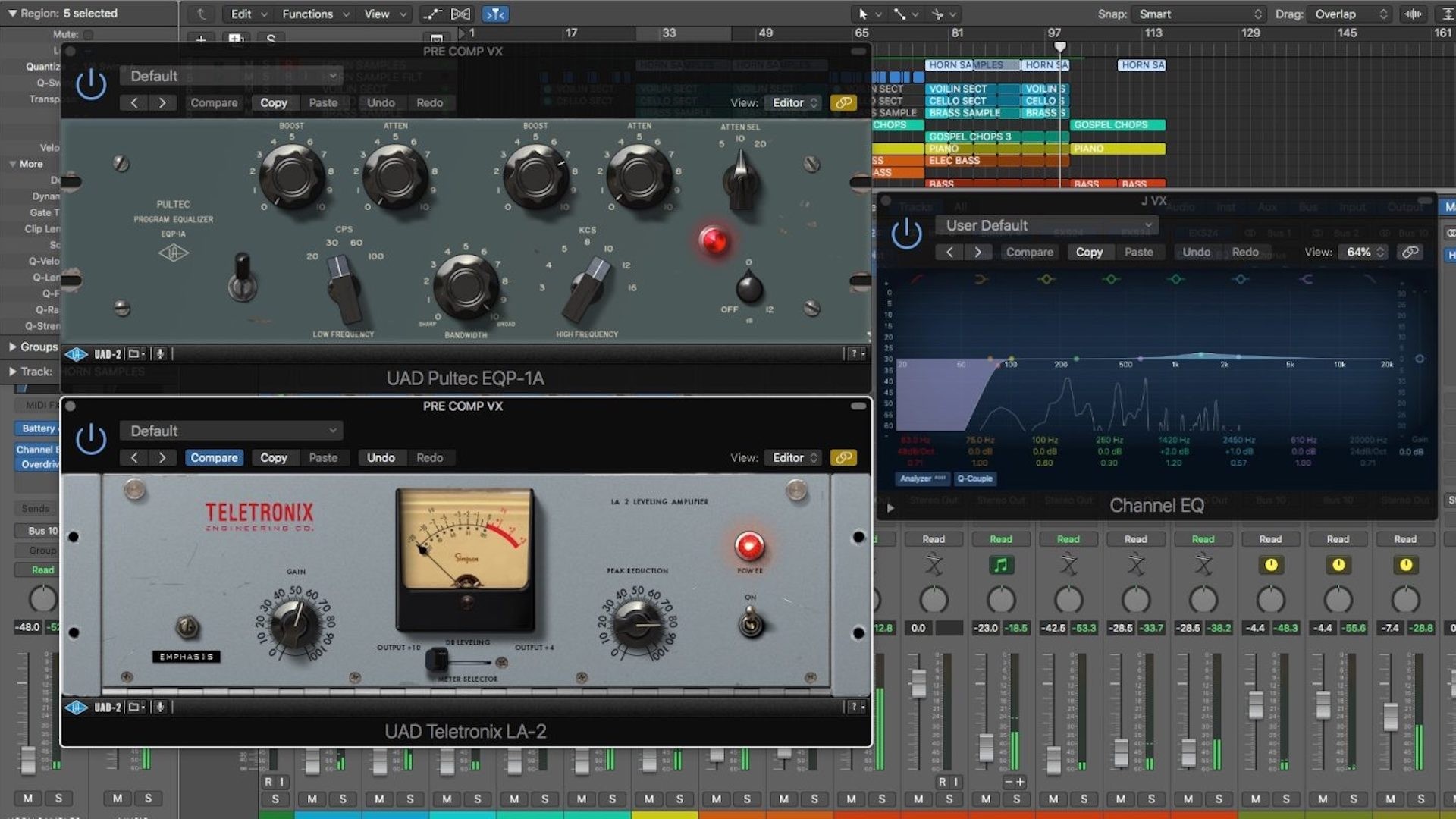Click the link icon in Teletronix LA-2 header
This screenshot has height=819, width=1456.
coord(843,457)
